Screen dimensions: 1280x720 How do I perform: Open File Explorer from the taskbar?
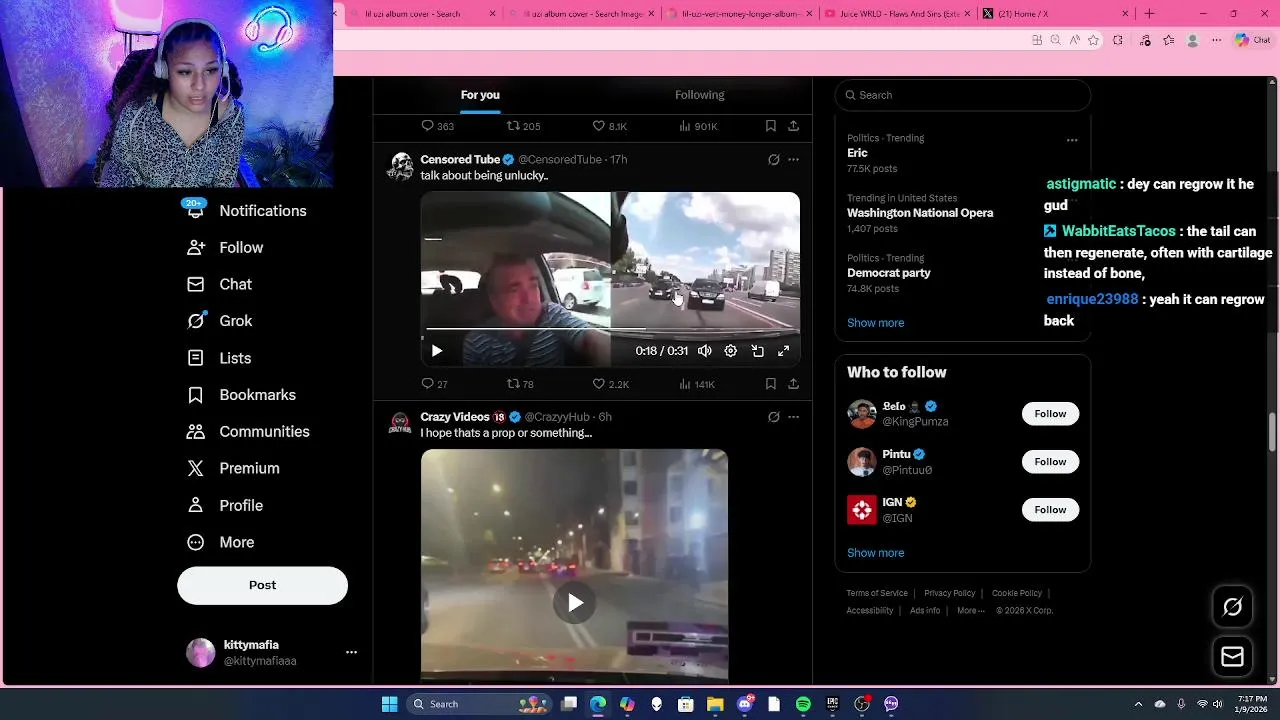click(715, 704)
